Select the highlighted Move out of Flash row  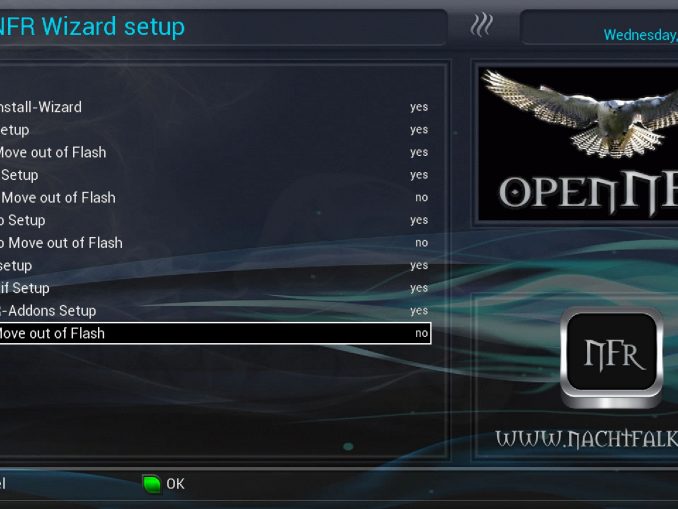(x=214, y=333)
